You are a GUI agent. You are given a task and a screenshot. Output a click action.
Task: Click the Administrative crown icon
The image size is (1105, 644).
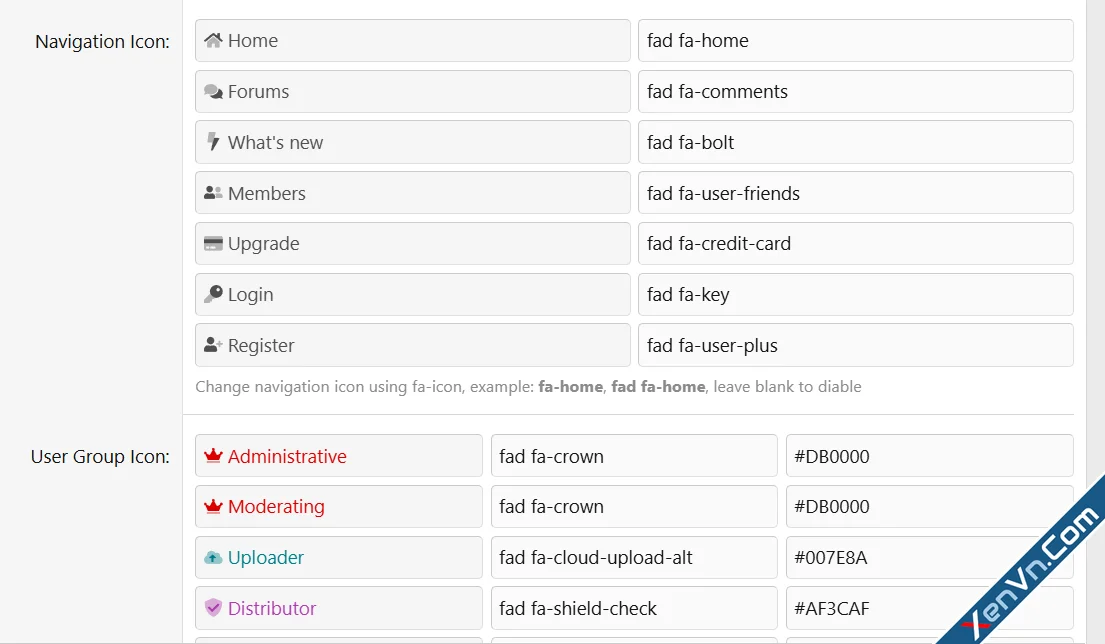click(213, 456)
